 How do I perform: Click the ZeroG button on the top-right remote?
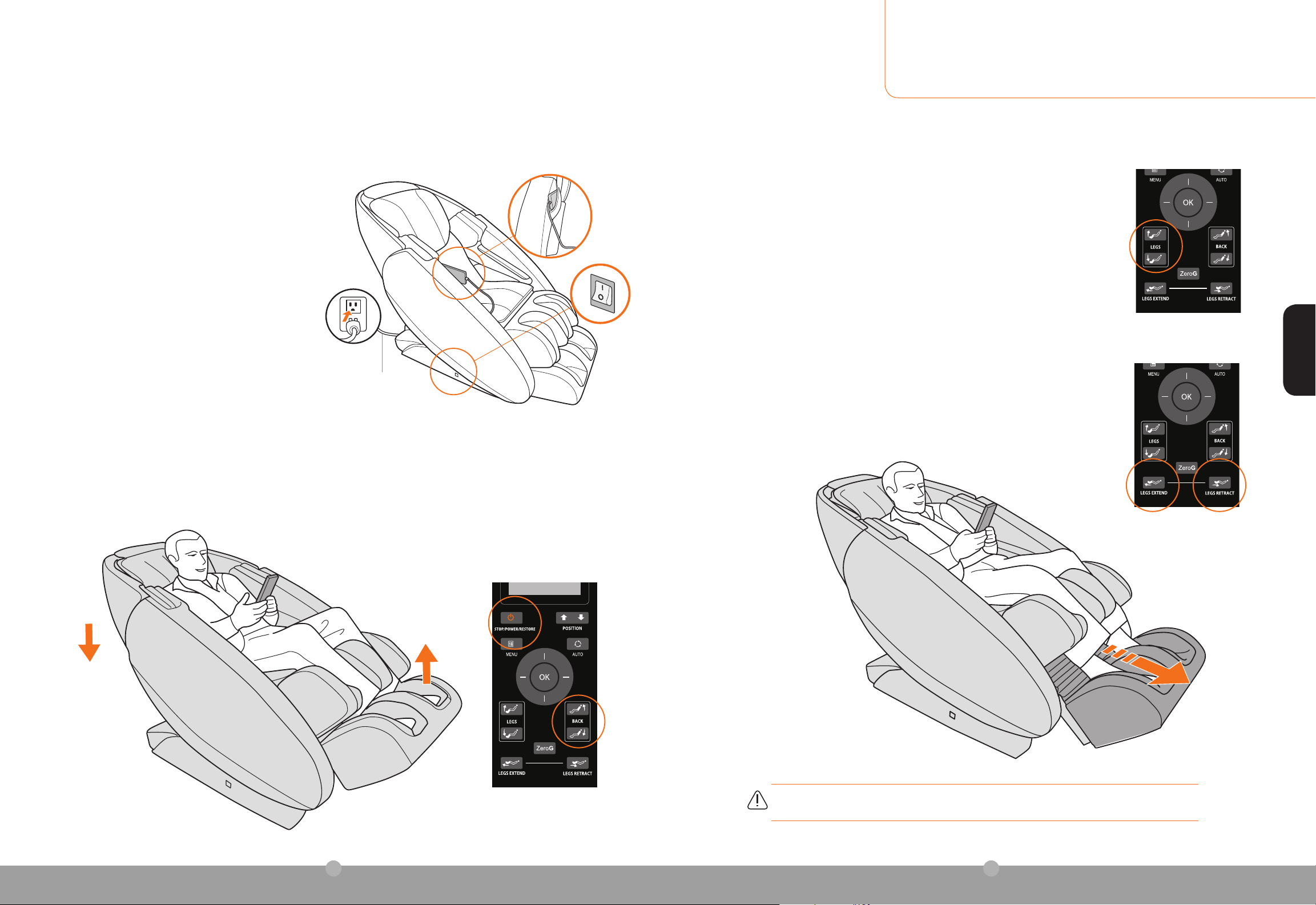point(1188,273)
